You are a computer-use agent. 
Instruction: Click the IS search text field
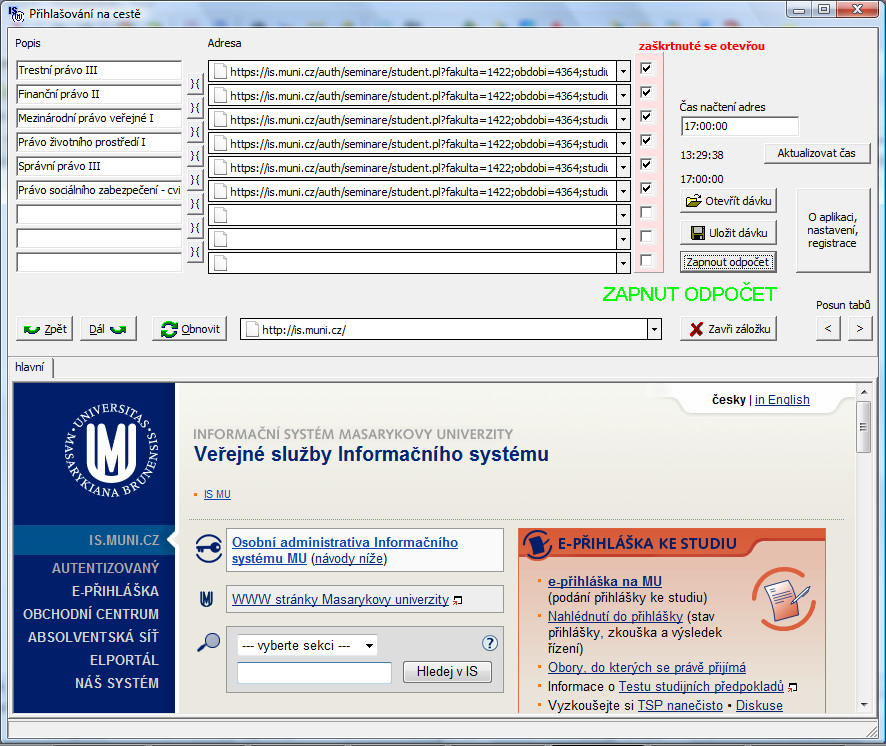314,673
